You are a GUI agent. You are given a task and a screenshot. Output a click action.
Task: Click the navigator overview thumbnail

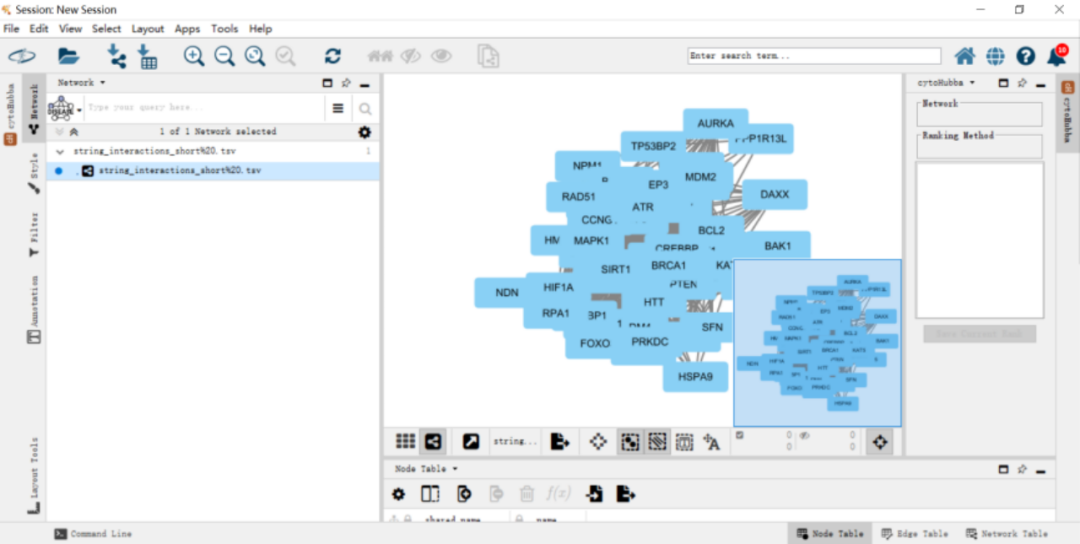coord(818,343)
